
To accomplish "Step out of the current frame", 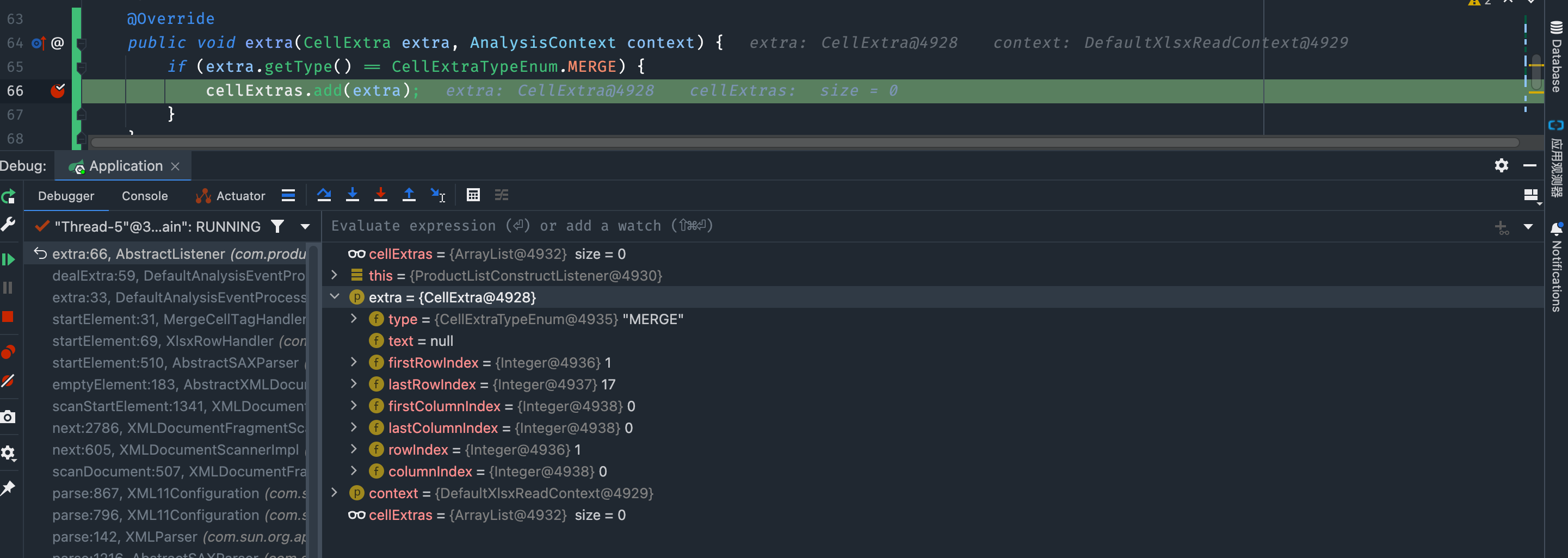I will click(409, 195).
